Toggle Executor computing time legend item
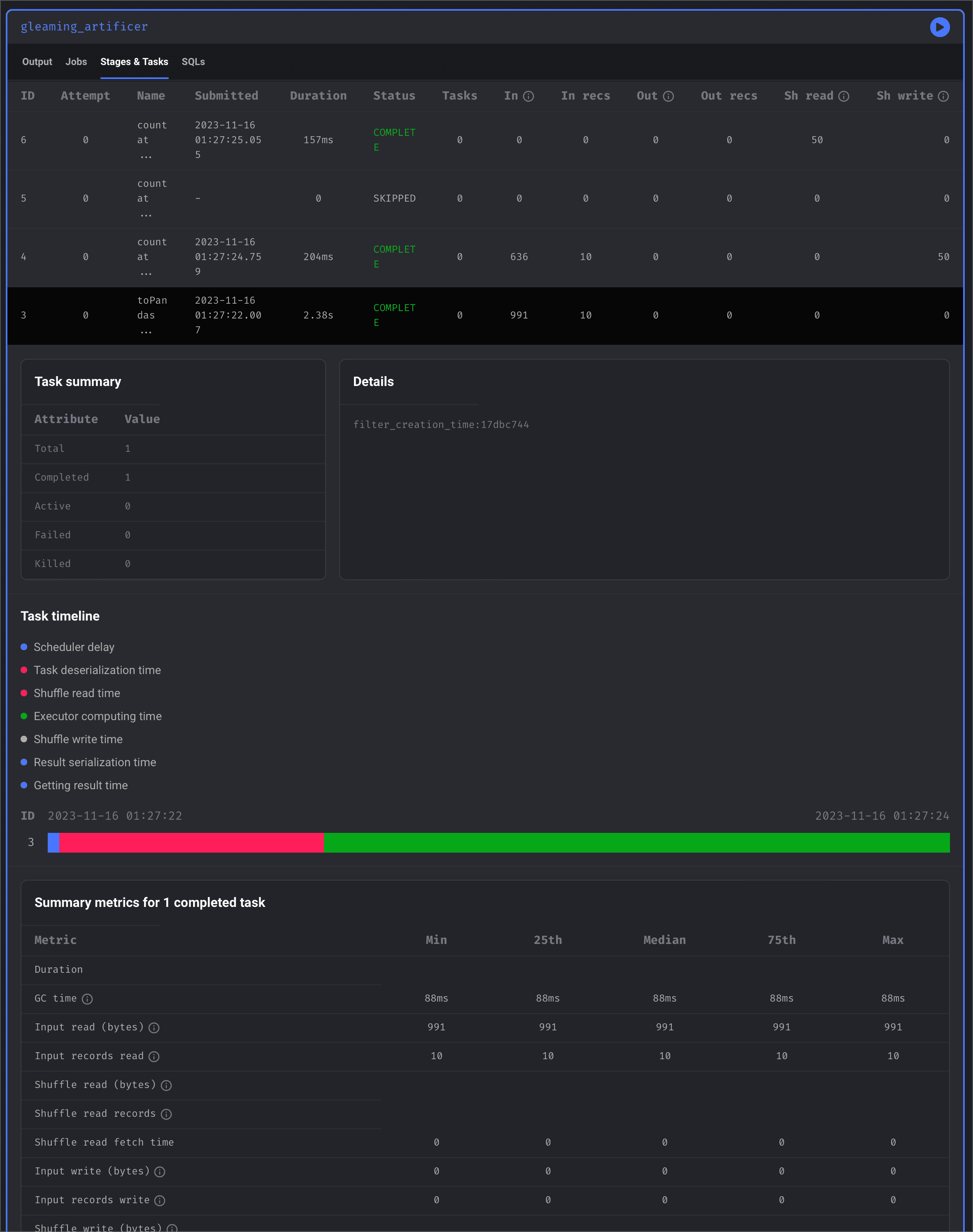973x1232 pixels. (98, 716)
